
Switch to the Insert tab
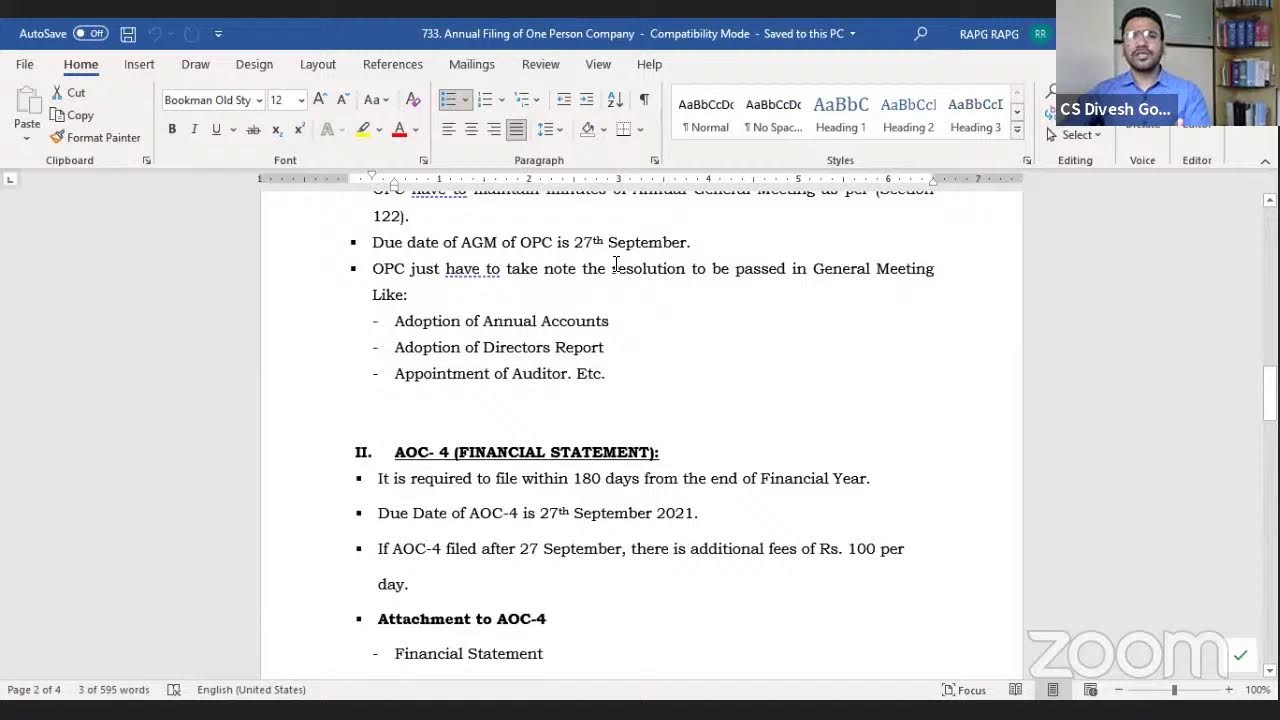139,64
